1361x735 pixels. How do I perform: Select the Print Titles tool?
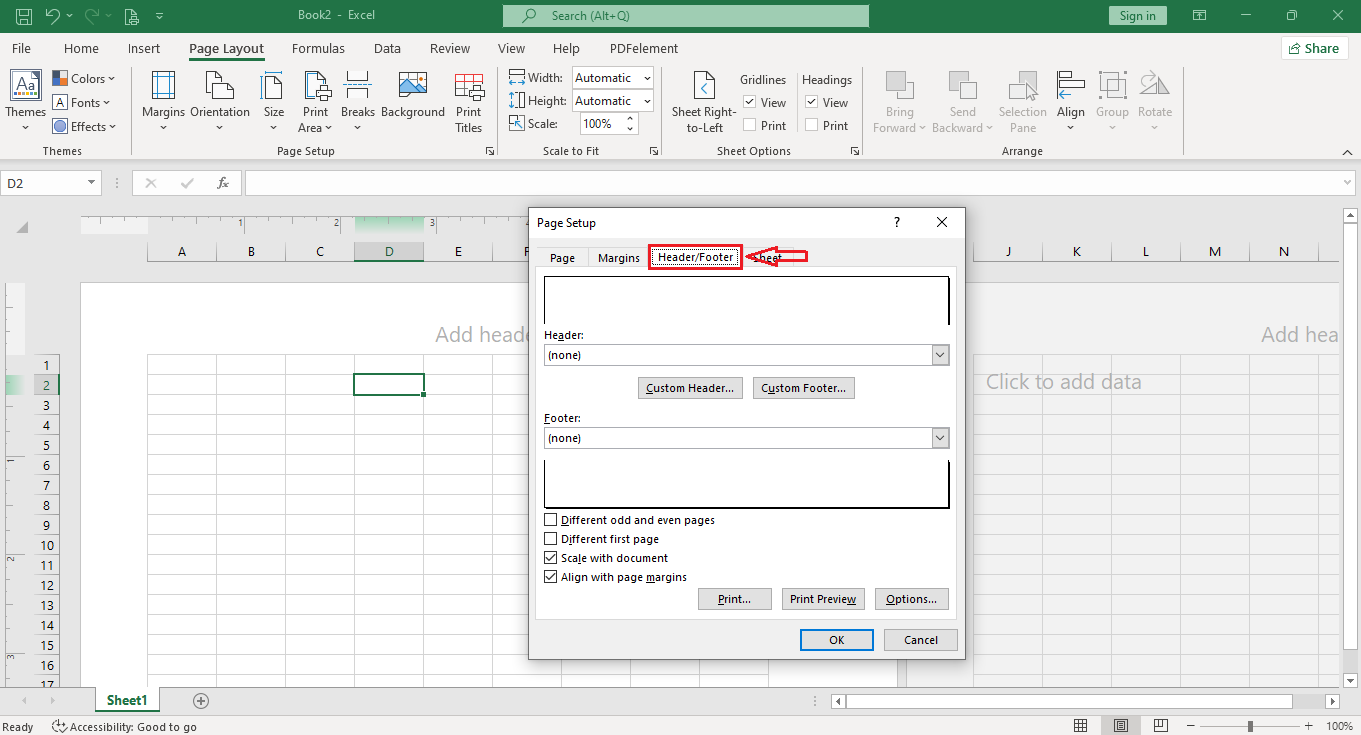468,101
